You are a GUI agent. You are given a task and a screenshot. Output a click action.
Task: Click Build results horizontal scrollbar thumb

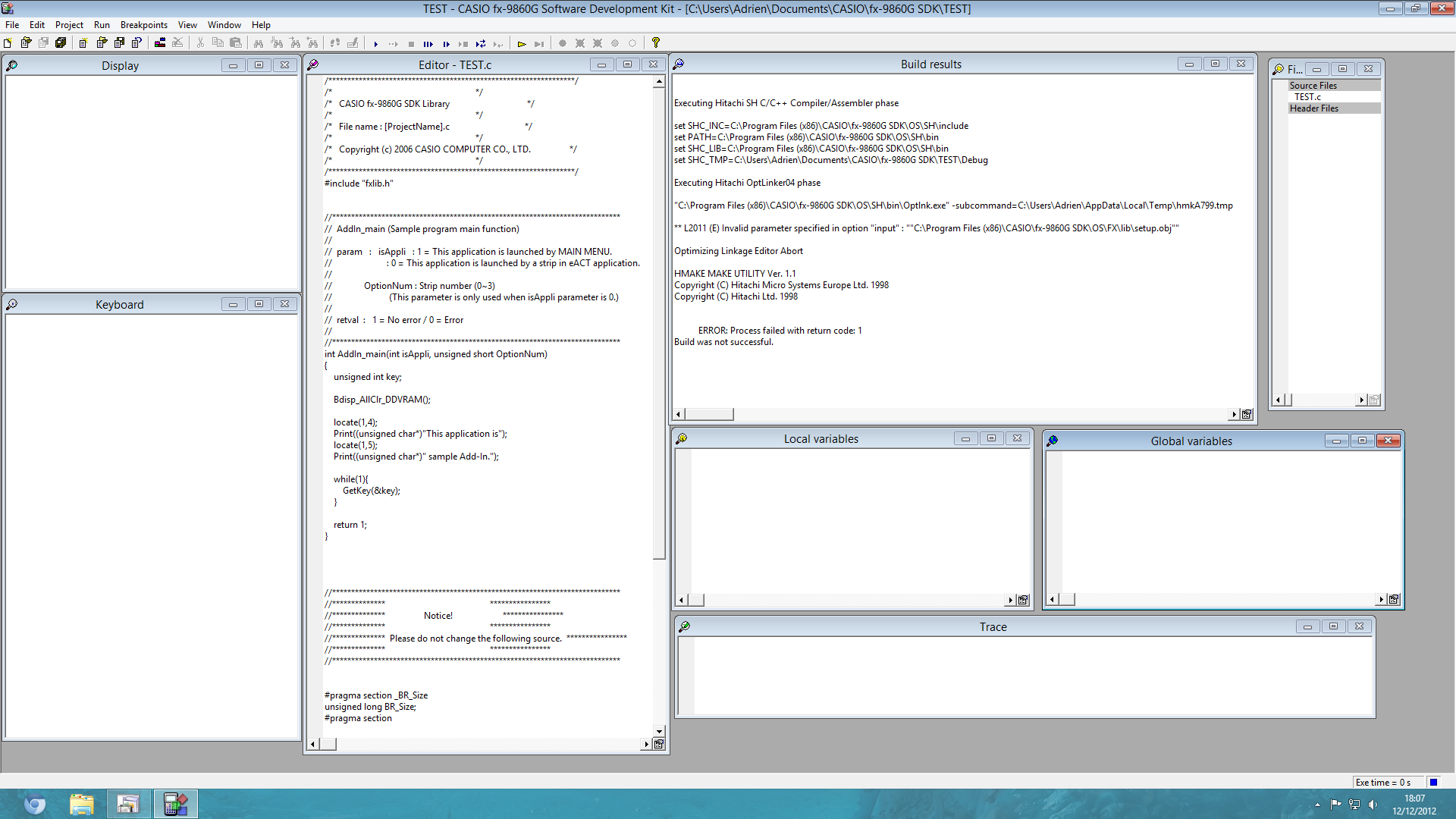(x=709, y=414)
